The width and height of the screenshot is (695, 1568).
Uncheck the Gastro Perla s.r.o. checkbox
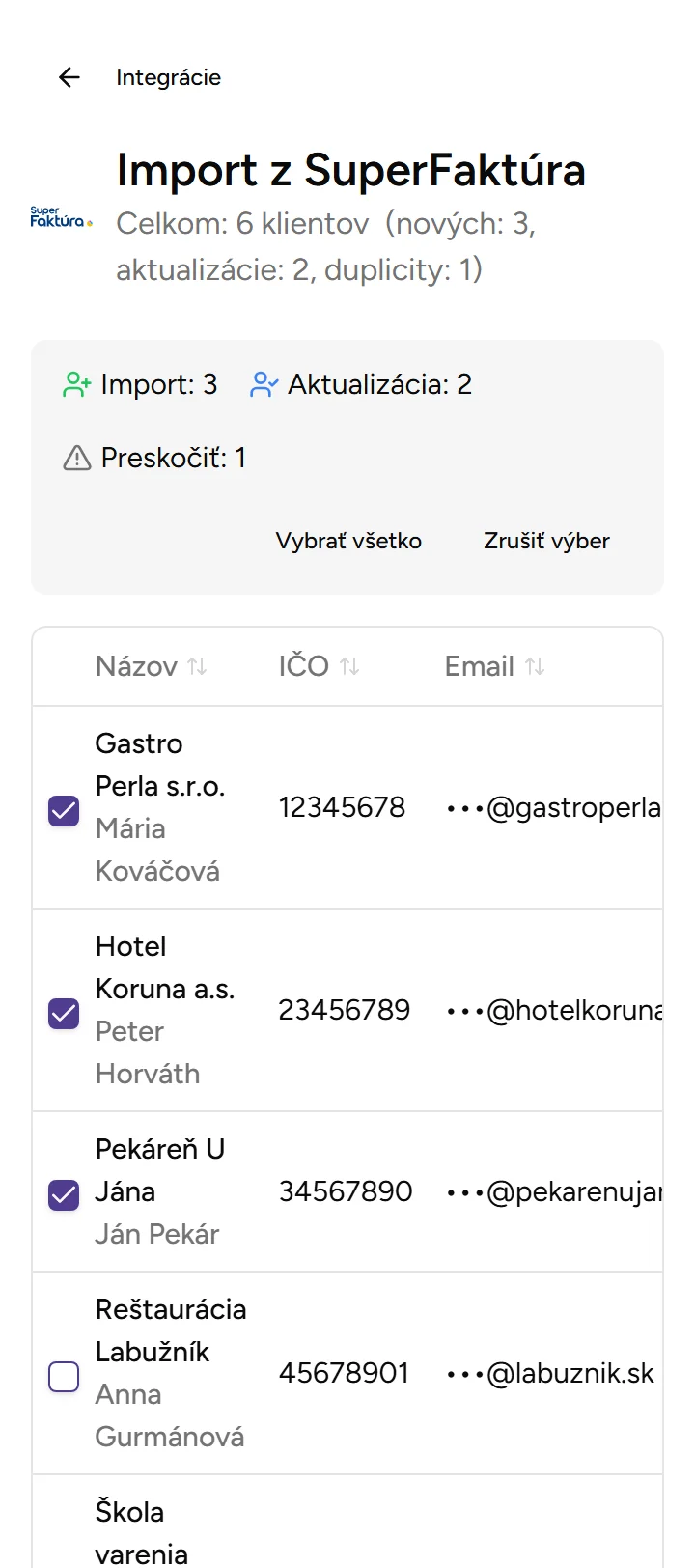coord(64,810)
